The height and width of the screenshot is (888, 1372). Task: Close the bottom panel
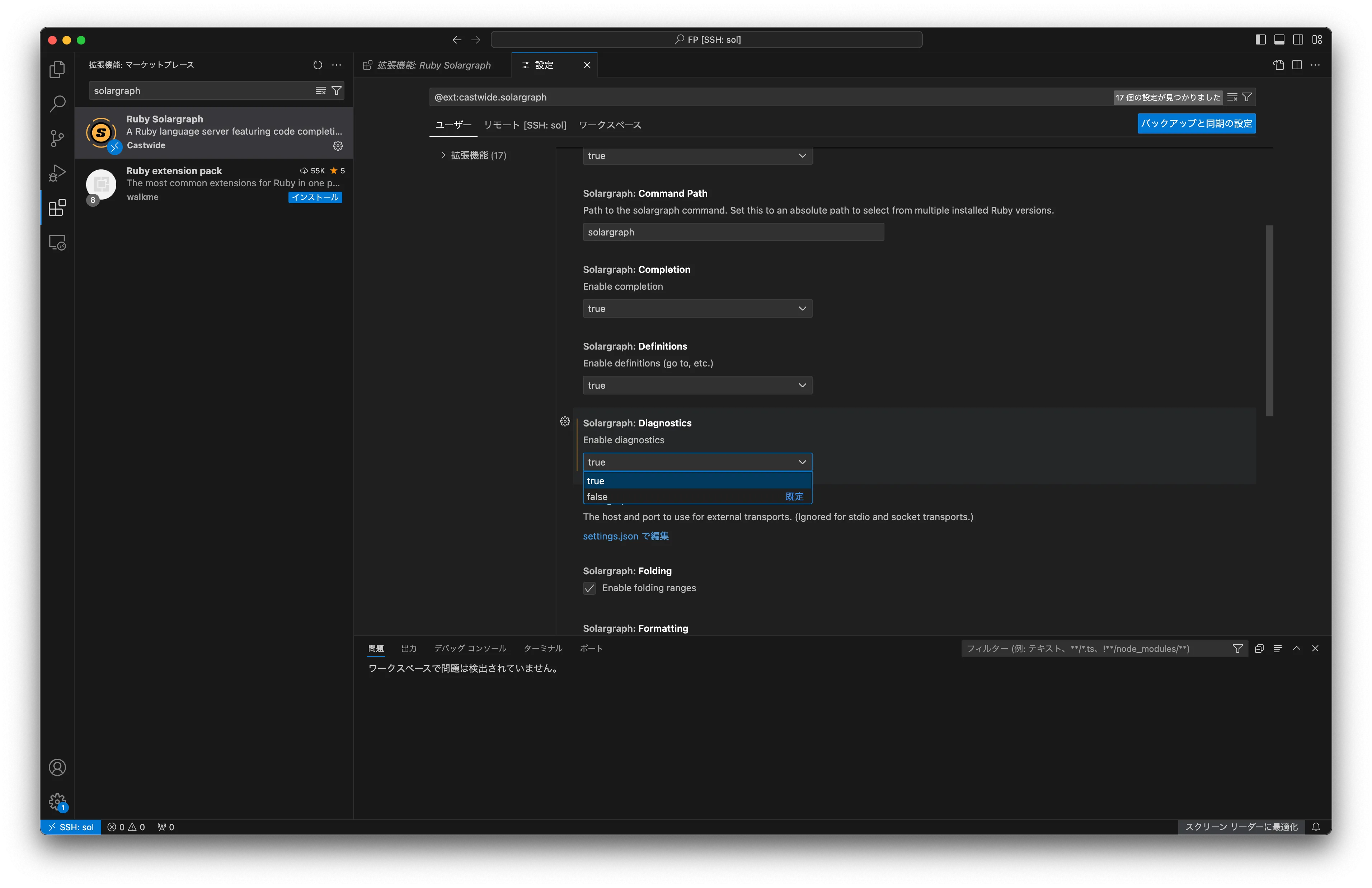1315,648
